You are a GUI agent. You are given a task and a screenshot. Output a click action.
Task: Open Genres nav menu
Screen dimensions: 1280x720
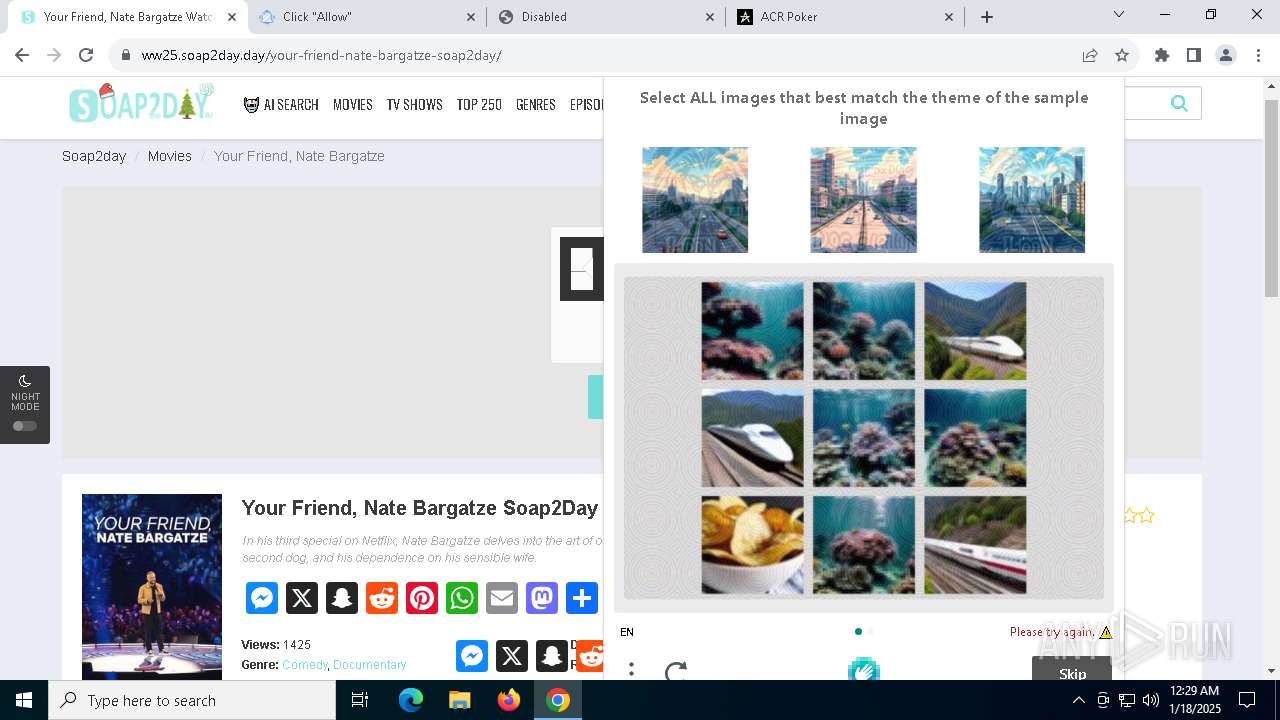point(536,104)
